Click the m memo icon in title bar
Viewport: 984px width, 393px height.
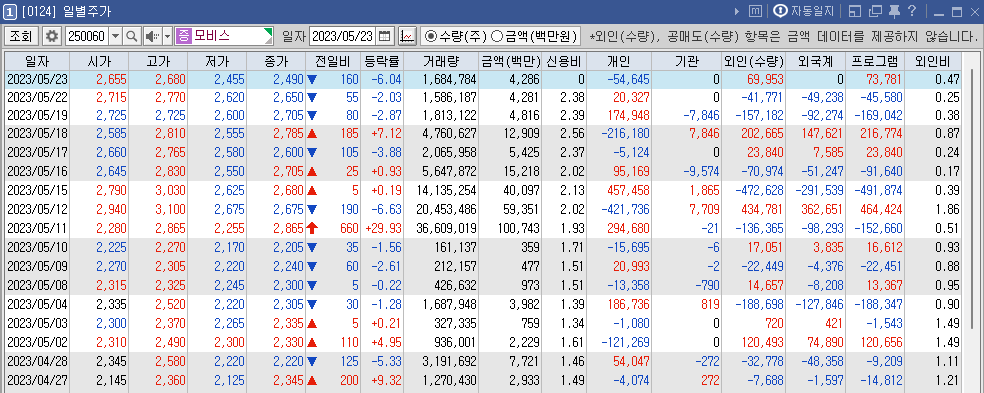click(756, 11)
